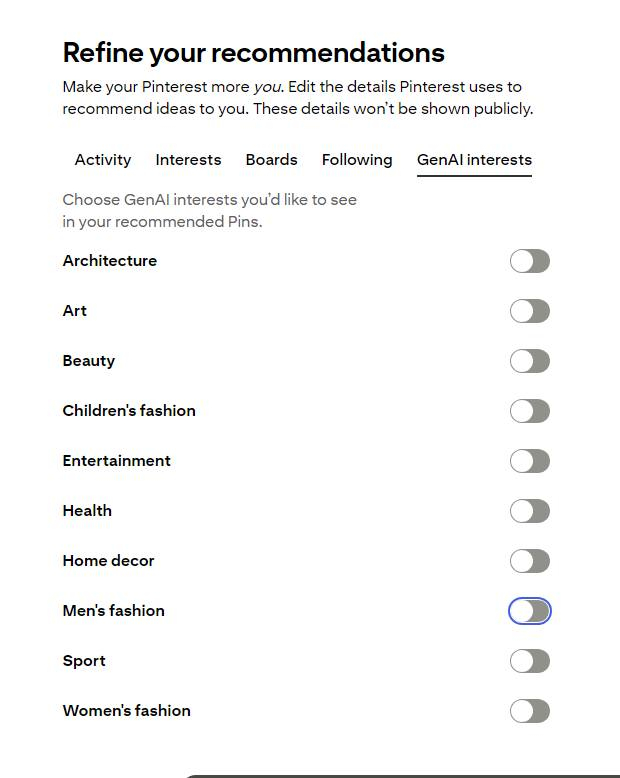The height and width of the screenshot is (778, 620).
Task: Toggle the focused Men's fashion switch
Action: [x=530, y=611]
